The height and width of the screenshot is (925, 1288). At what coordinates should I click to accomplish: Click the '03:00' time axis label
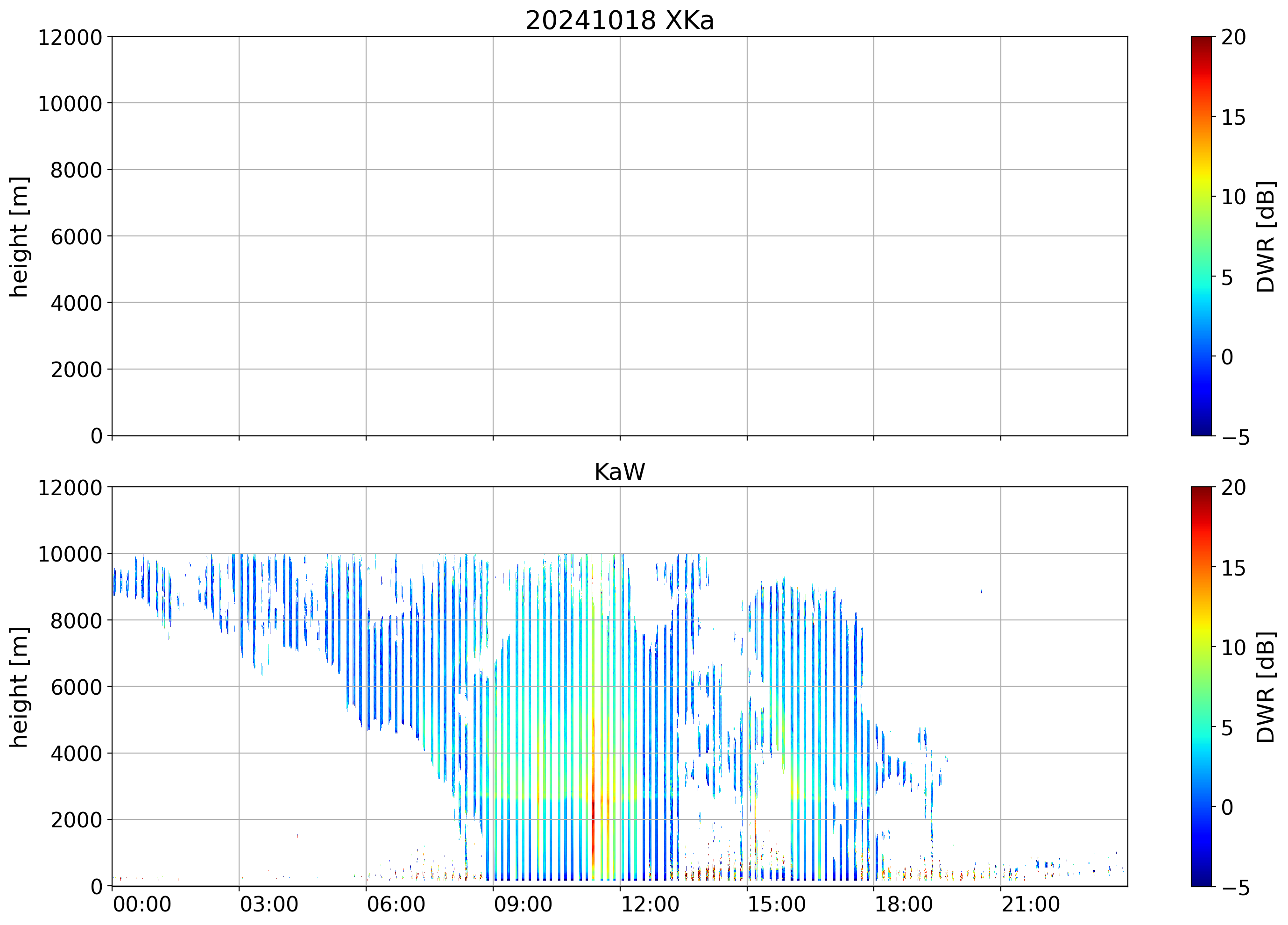coord(269,904)
